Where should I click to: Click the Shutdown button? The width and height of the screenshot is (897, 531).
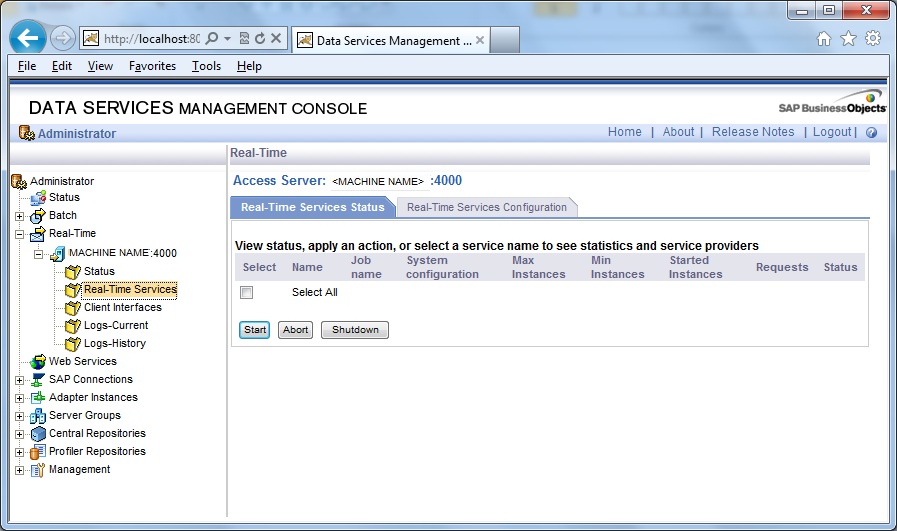(x=355, y=330)
